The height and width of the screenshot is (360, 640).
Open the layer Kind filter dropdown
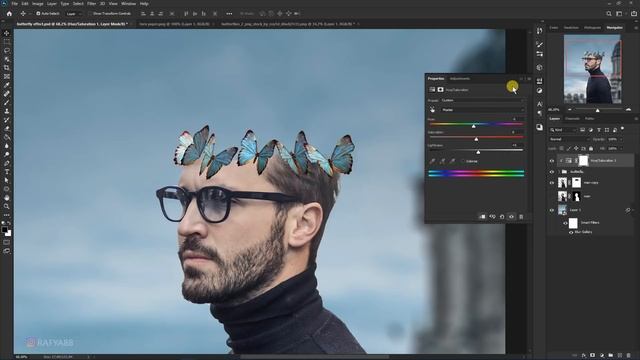pyautogui.click(x=563, y=130)
